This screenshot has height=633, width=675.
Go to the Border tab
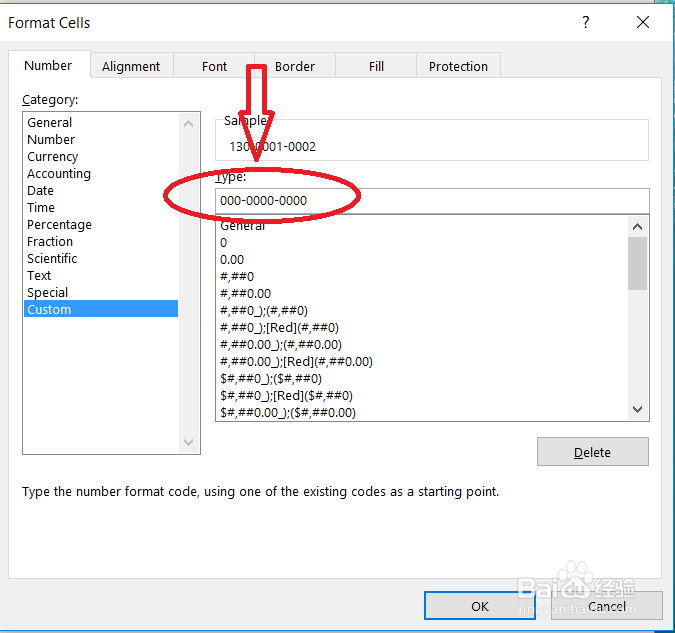[295, 66]
